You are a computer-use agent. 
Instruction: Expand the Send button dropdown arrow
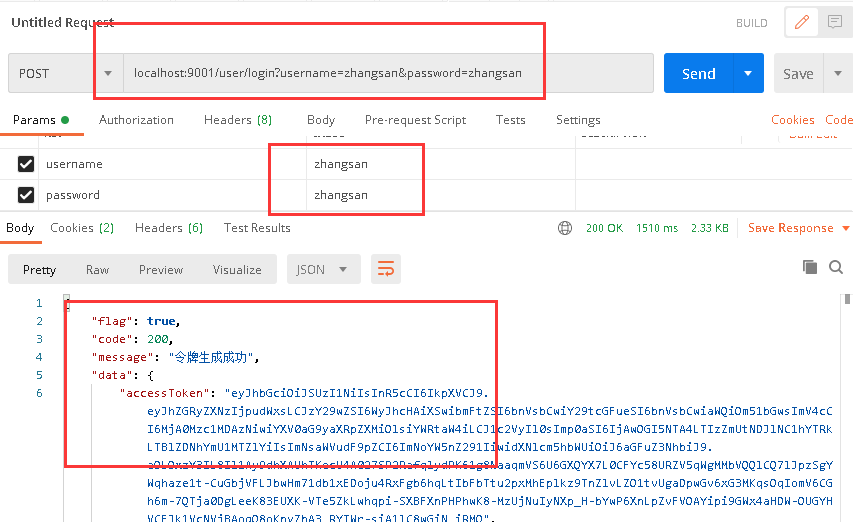pos(748,73)
